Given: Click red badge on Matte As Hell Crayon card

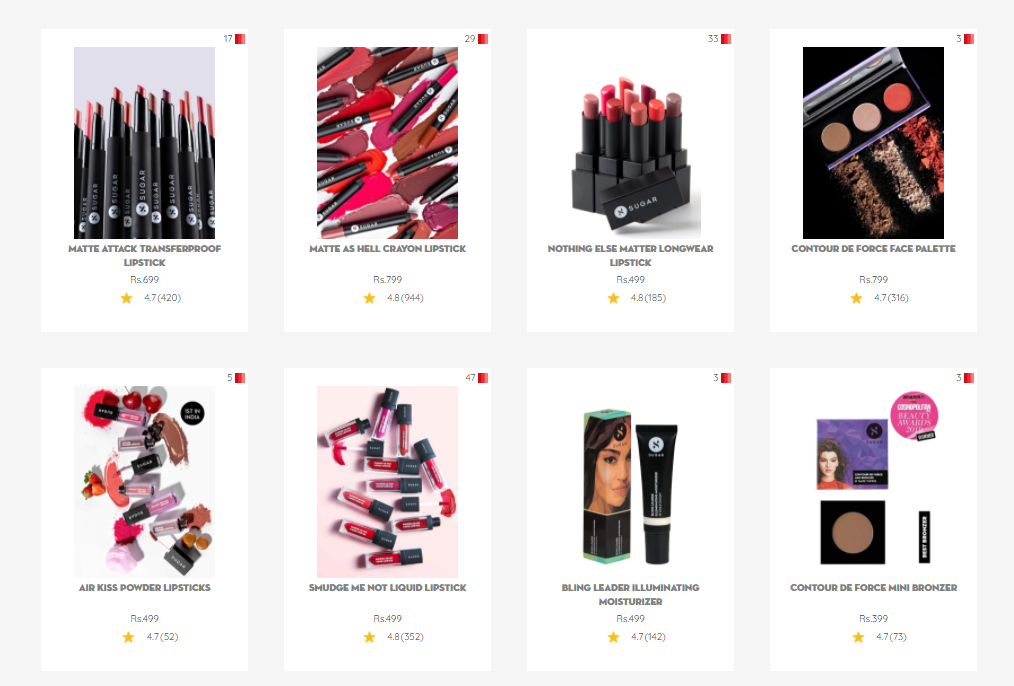Looking at the screenshot, I should tap(483, 39).
